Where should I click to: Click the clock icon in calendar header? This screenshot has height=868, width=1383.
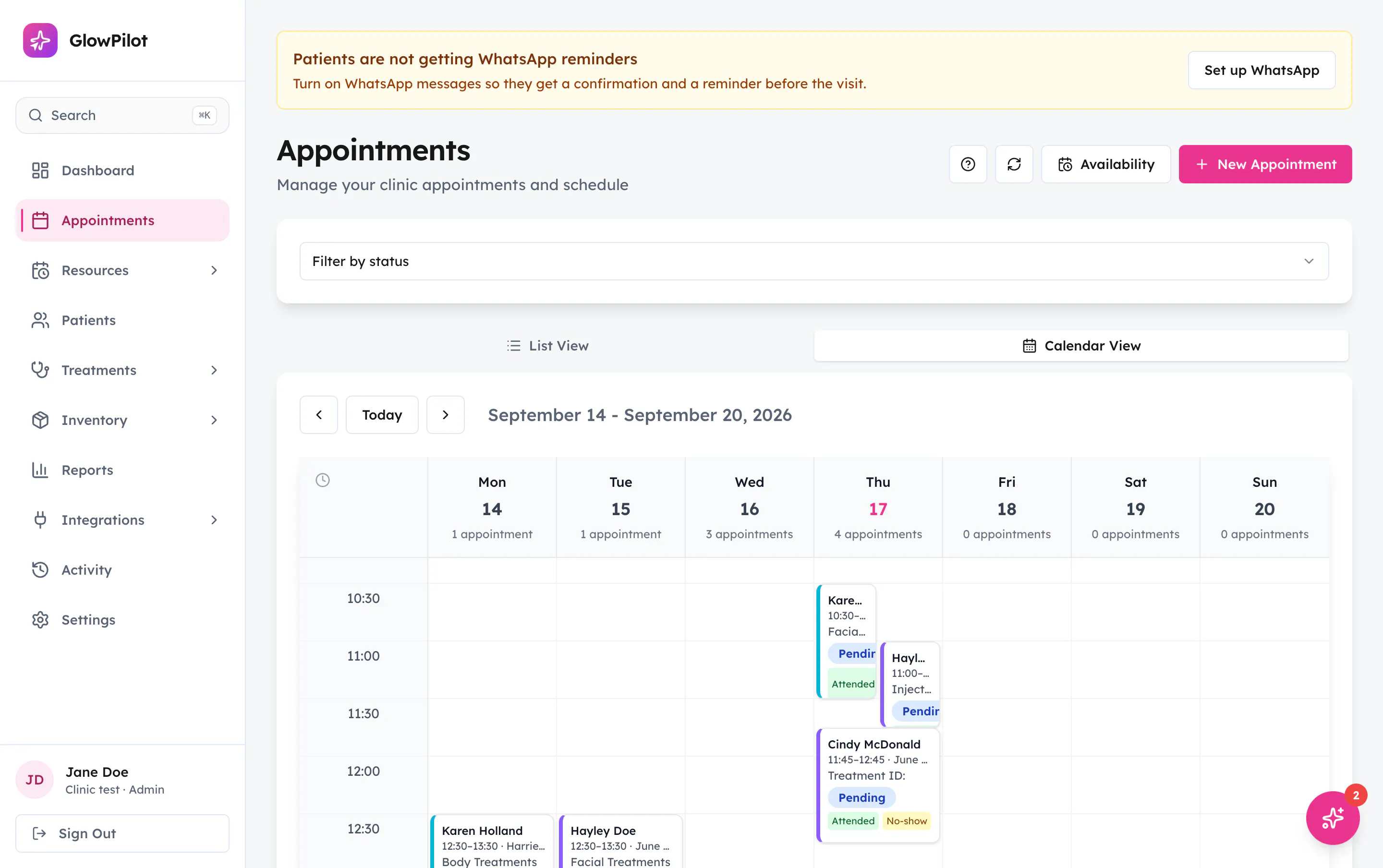click(x=323, y=480)
